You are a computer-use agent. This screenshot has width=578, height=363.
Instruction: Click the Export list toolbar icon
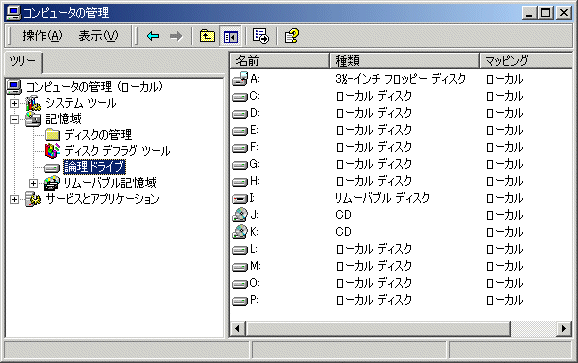pos(261,36)
